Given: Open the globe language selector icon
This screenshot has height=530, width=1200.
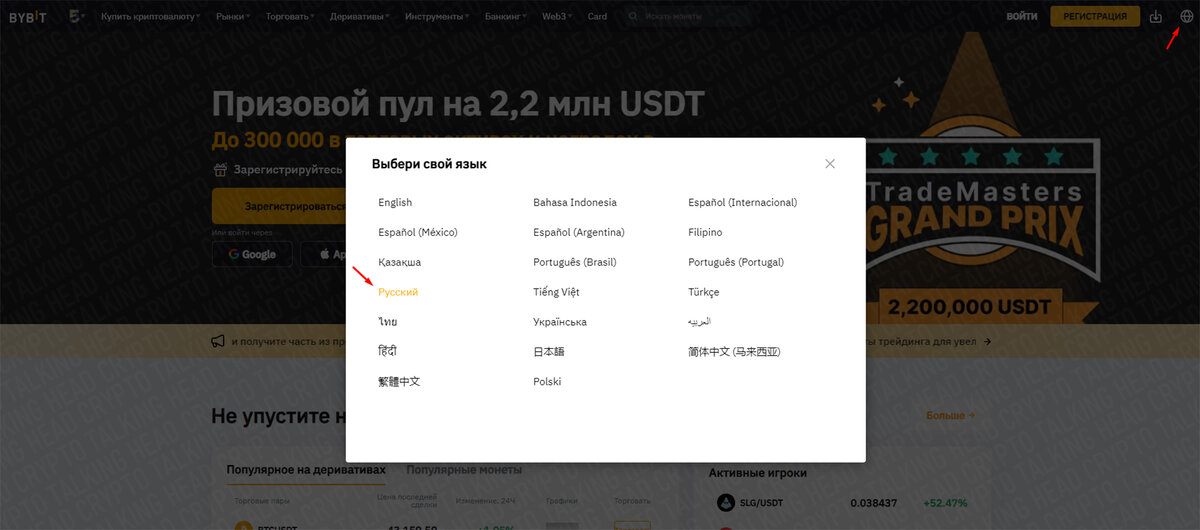Looking at the screenshot, I should [x=1187, y=16].
